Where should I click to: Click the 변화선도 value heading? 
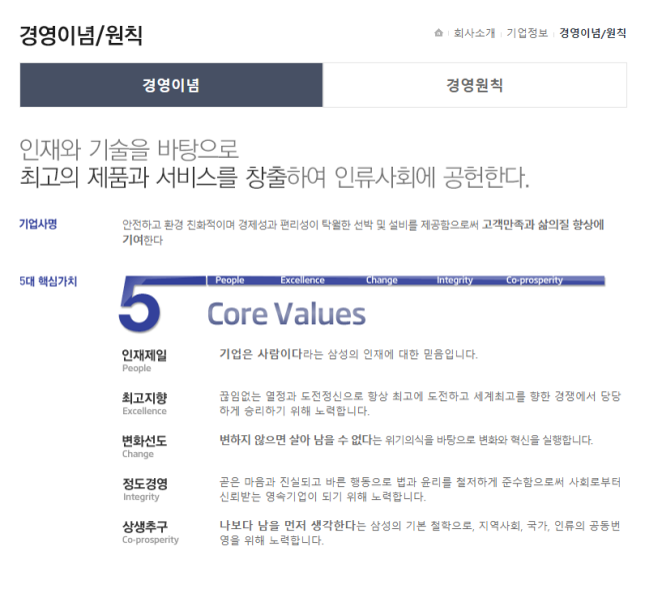point(144,440)
